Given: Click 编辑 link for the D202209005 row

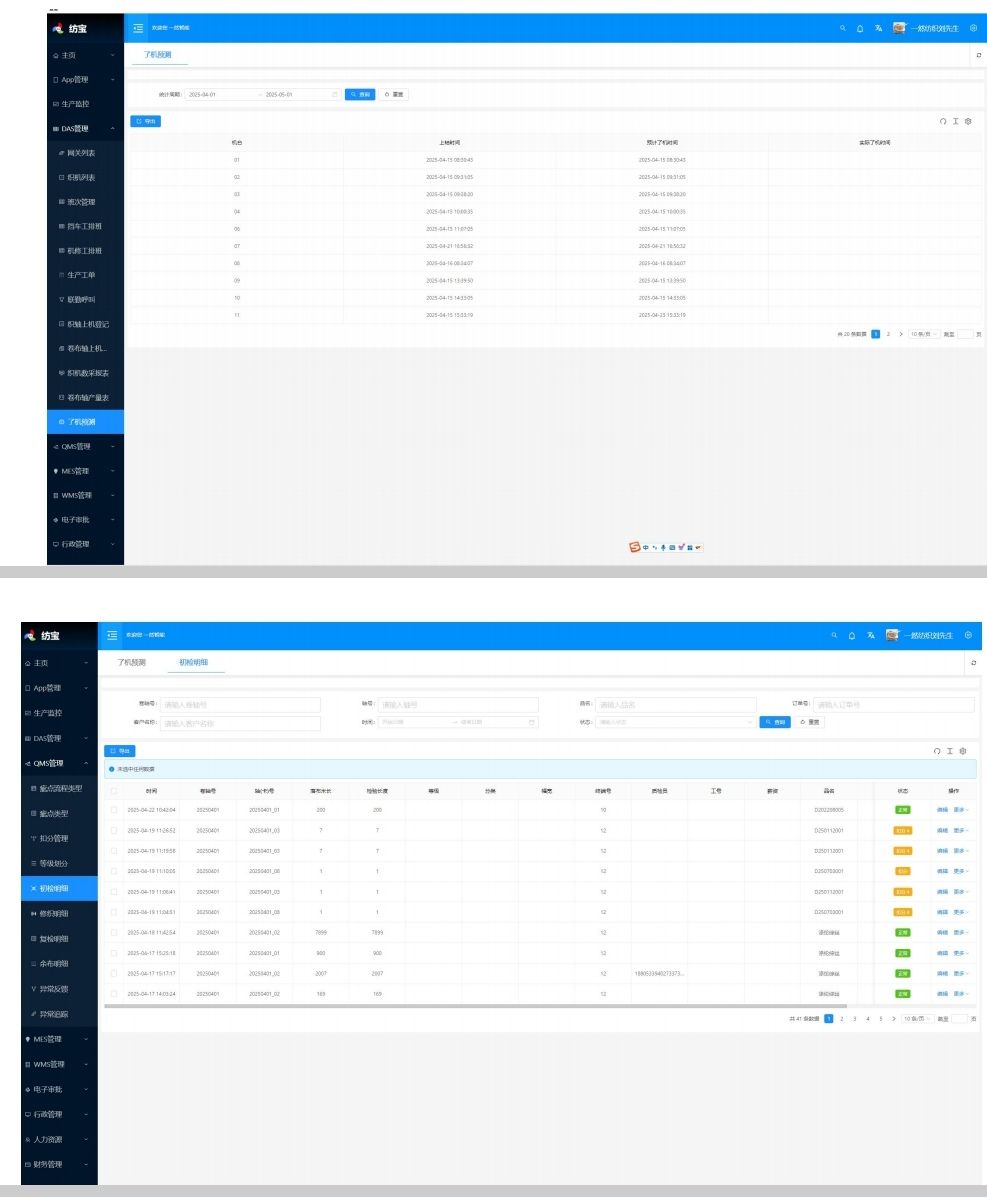Looking at the screenshot, I should [x=942, y=810].
